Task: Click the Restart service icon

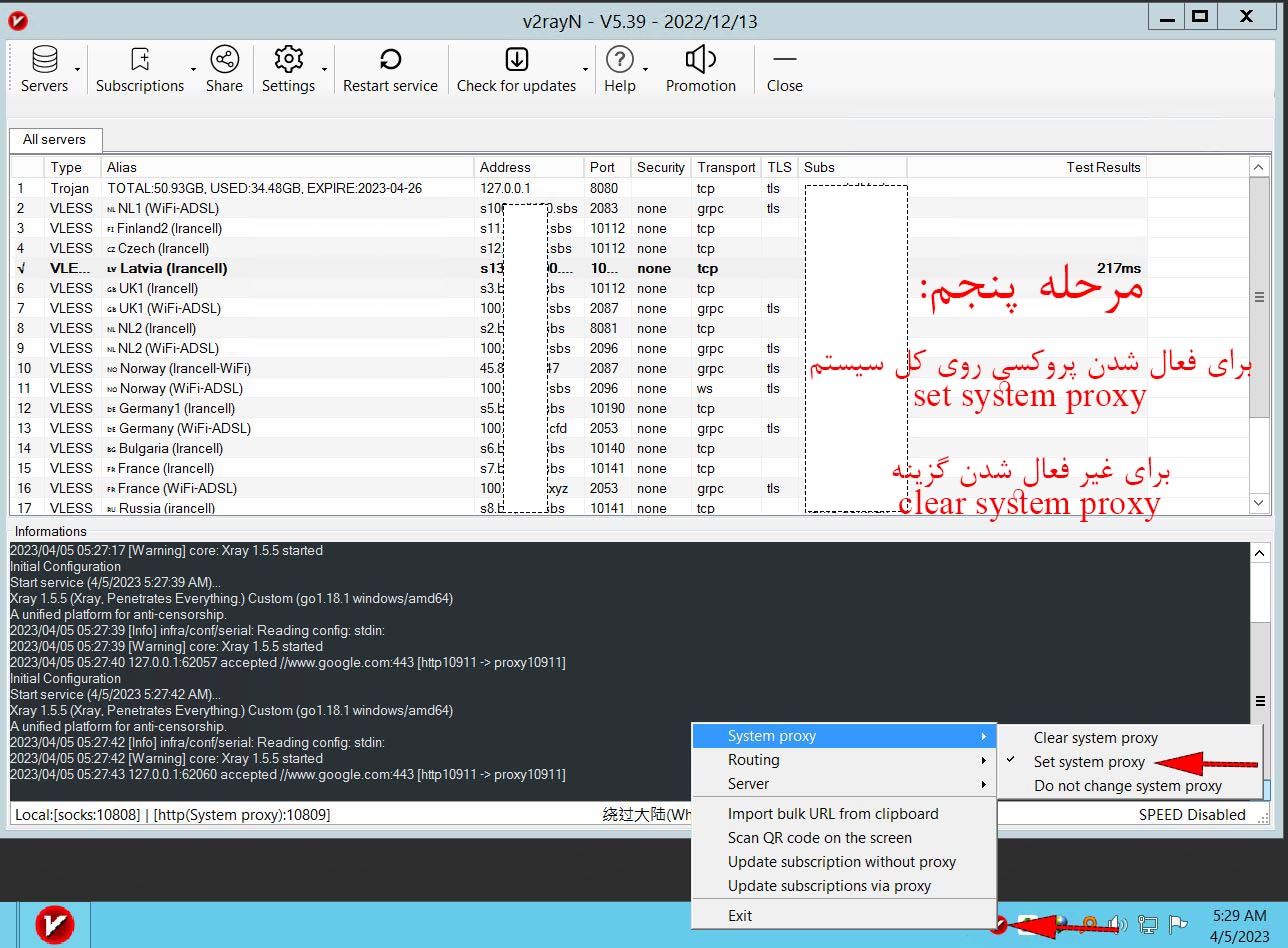Action: point(390,60)
